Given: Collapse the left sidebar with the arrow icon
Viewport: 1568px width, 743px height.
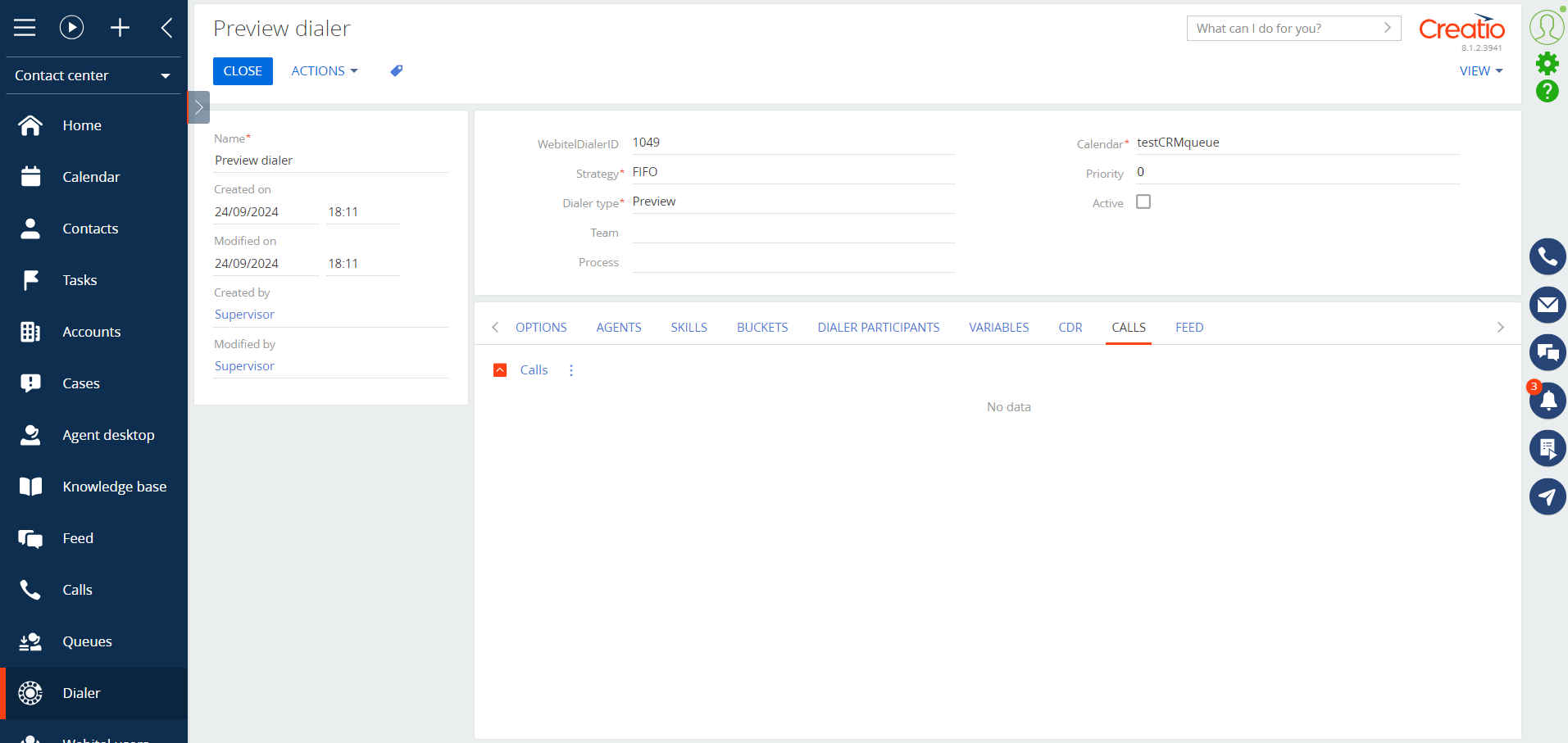Looking at the screenshot, I should [x=166, y=28].
